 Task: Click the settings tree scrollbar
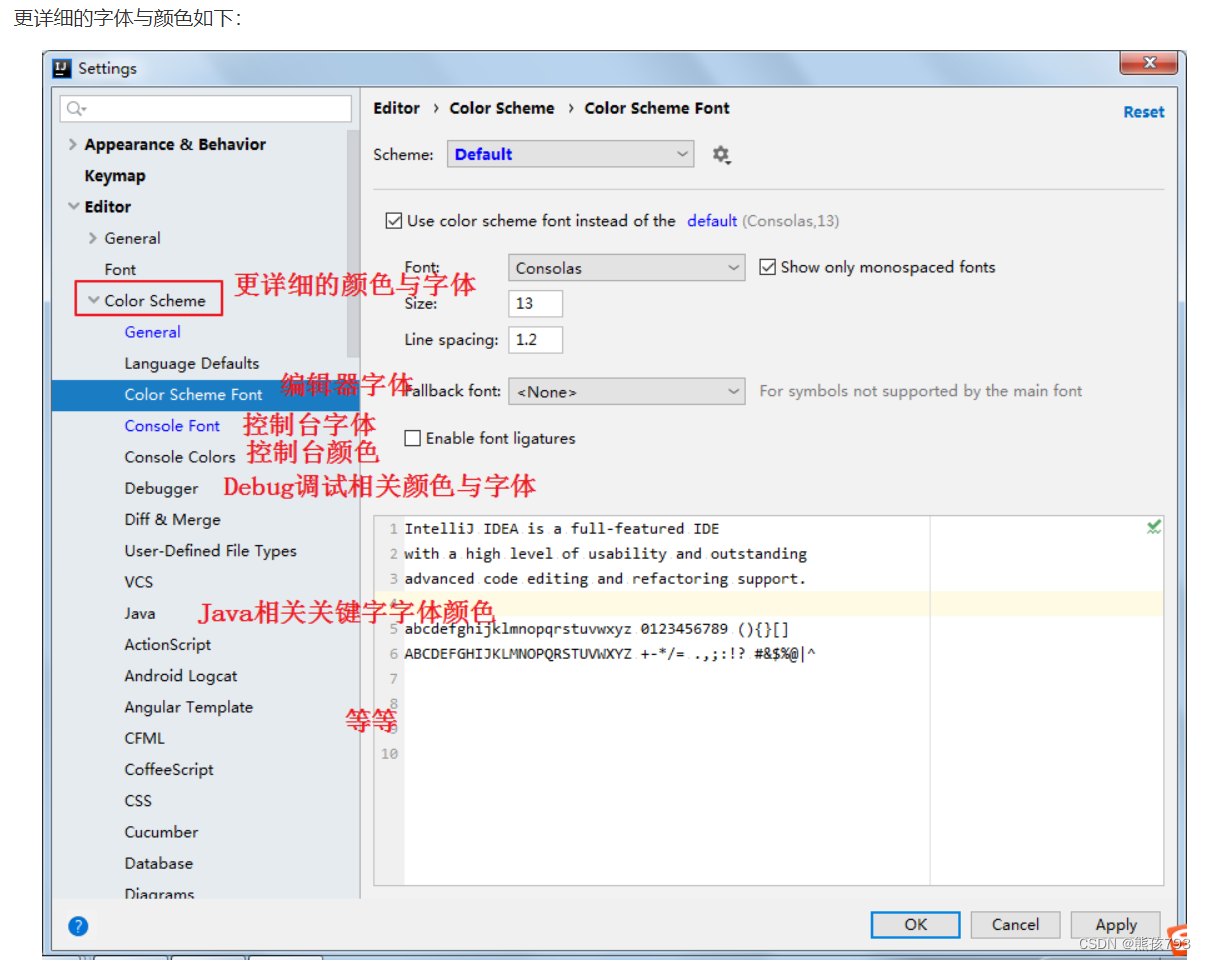pyautogui.click(x=352, y=243)
